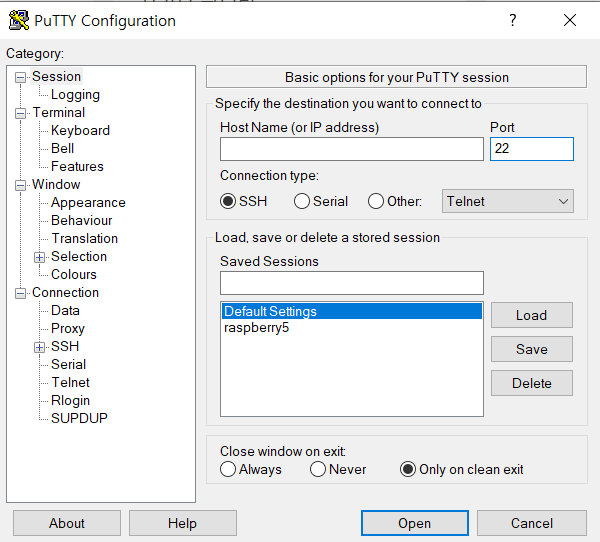Click the About button
600x542 pixels.
67,523
